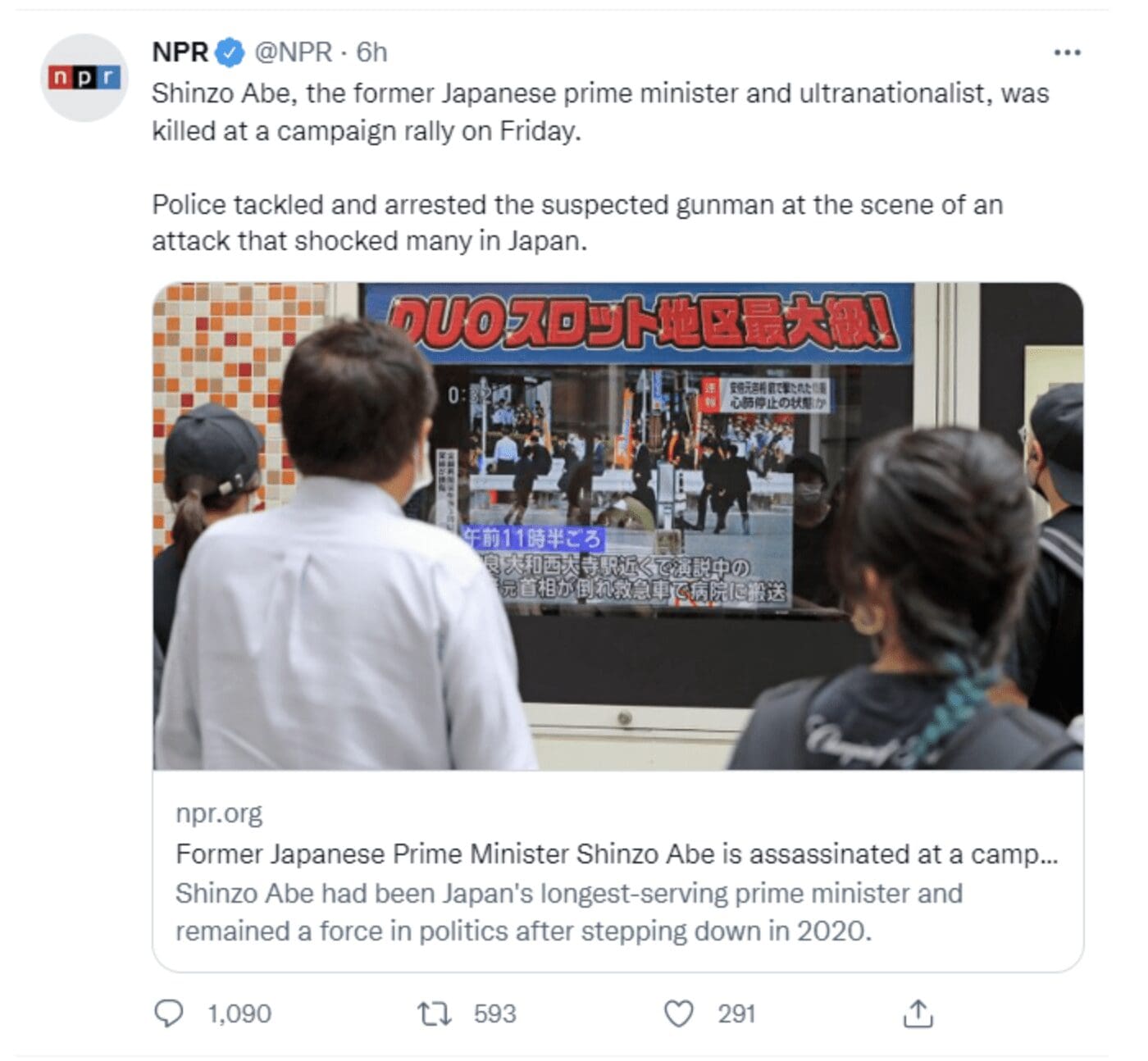Open the 6h timestamp link
The width and height of the screenshot is (1148, 1061).
[371, 52]
